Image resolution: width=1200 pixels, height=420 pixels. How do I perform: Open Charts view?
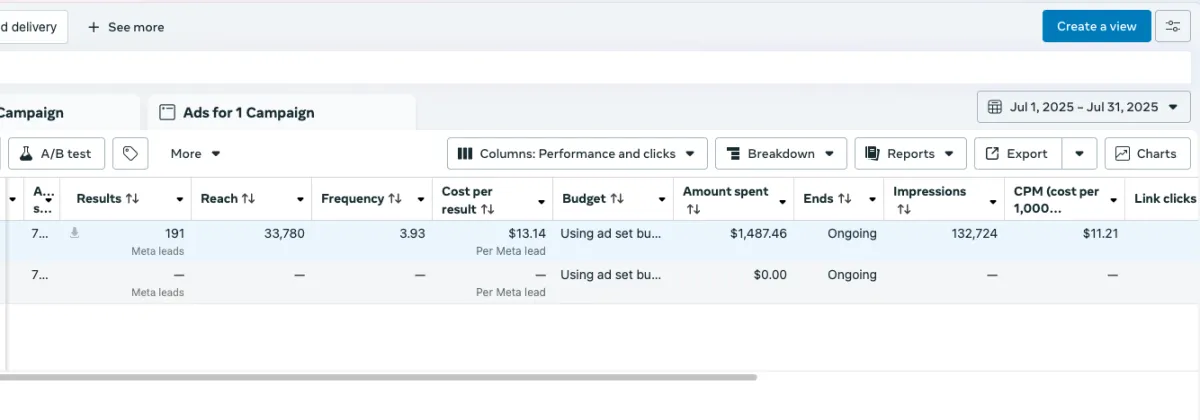pyautogui.click(x=1147, y=154)
